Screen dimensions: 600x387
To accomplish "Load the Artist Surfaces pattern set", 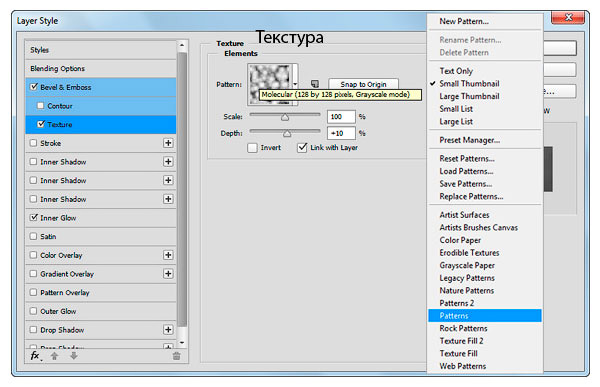I will click(x=464, y=215).
